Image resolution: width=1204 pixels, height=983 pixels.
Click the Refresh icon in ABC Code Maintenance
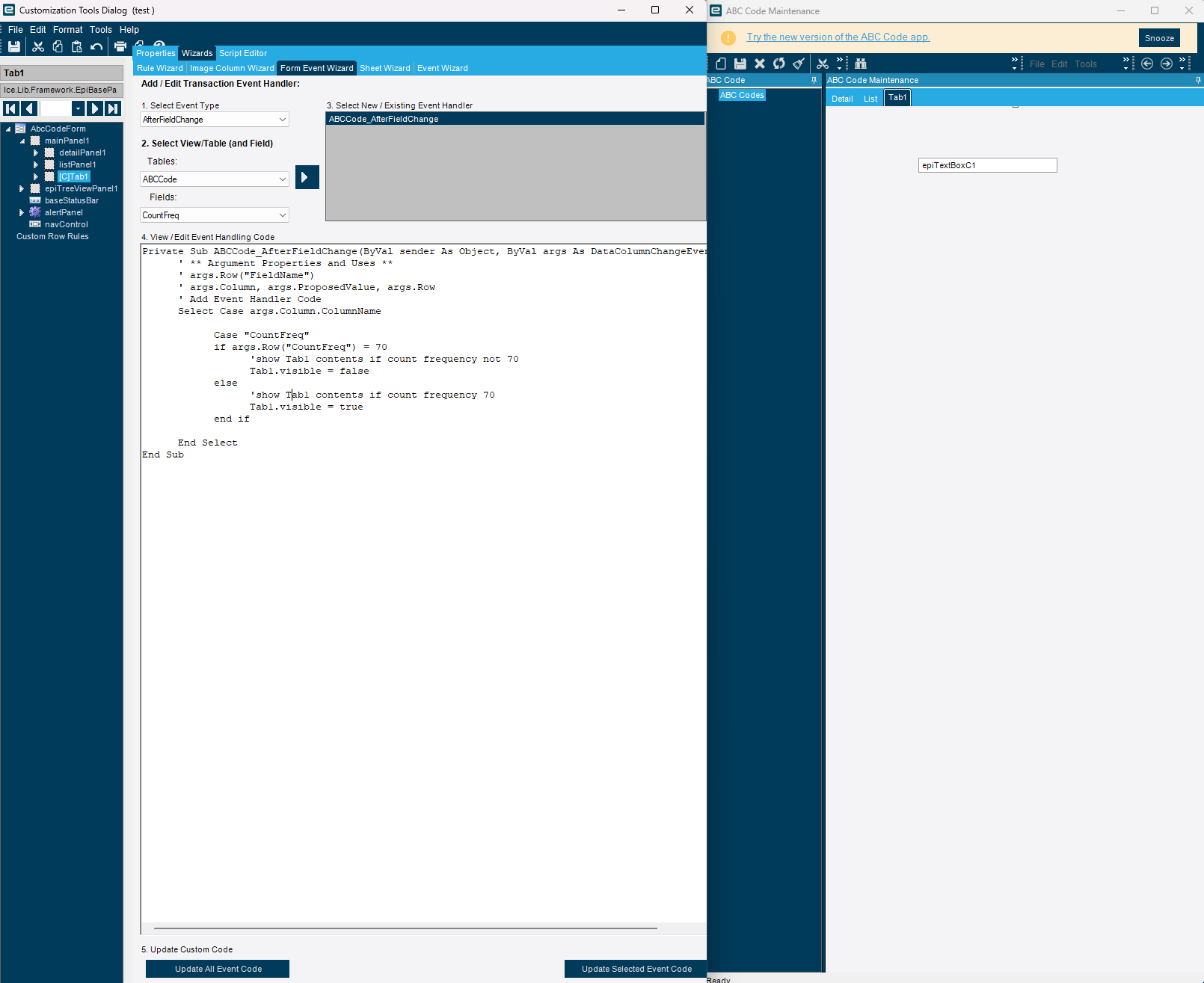[x=779, y=64]
